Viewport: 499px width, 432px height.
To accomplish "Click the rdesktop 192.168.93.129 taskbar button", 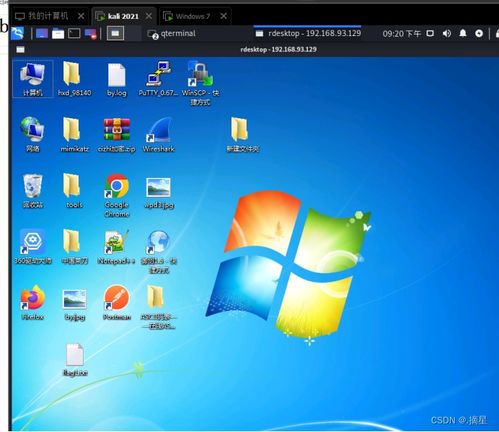I will pyautogui.click(x=308, y=34).
